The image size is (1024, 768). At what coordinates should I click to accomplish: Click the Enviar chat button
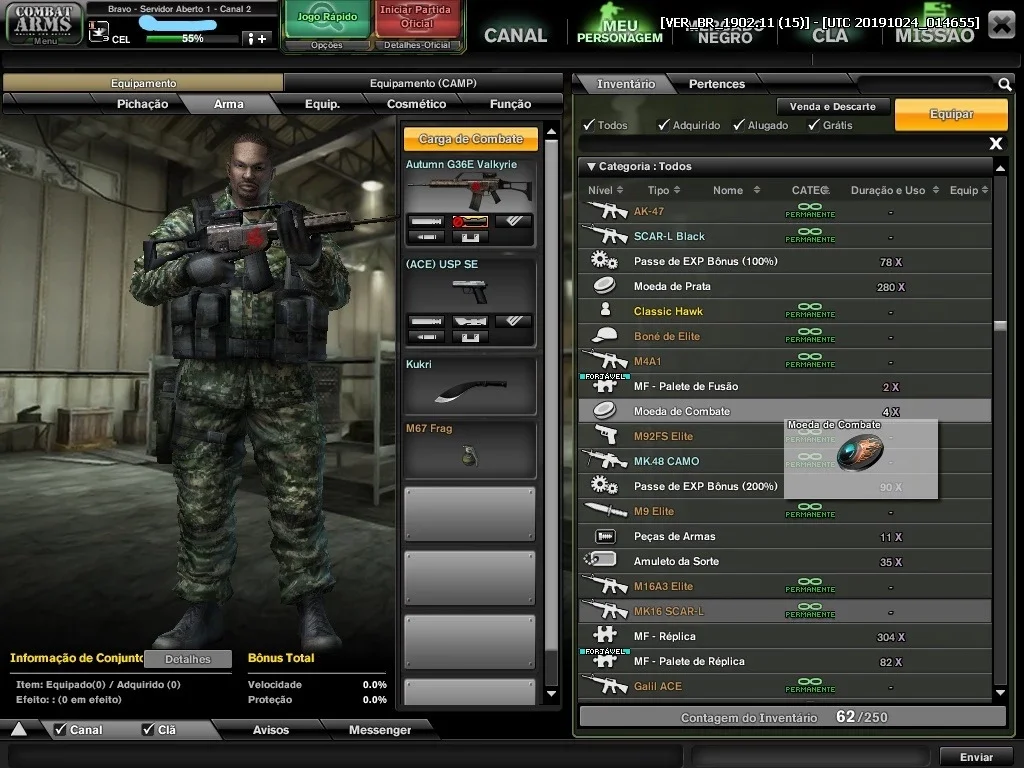(x=976, y=756)
